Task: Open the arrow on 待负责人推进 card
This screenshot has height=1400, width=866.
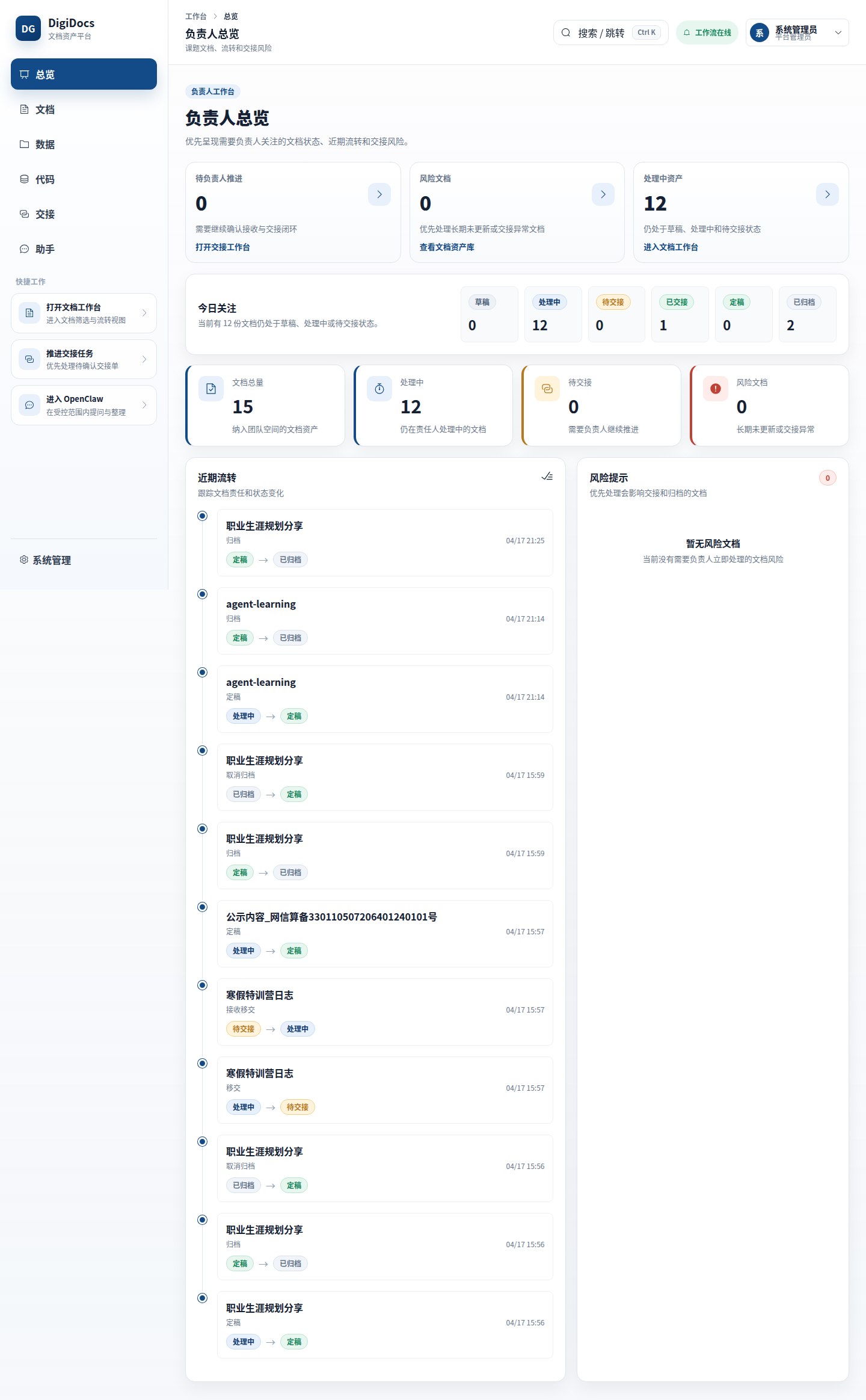Action: 379,194
